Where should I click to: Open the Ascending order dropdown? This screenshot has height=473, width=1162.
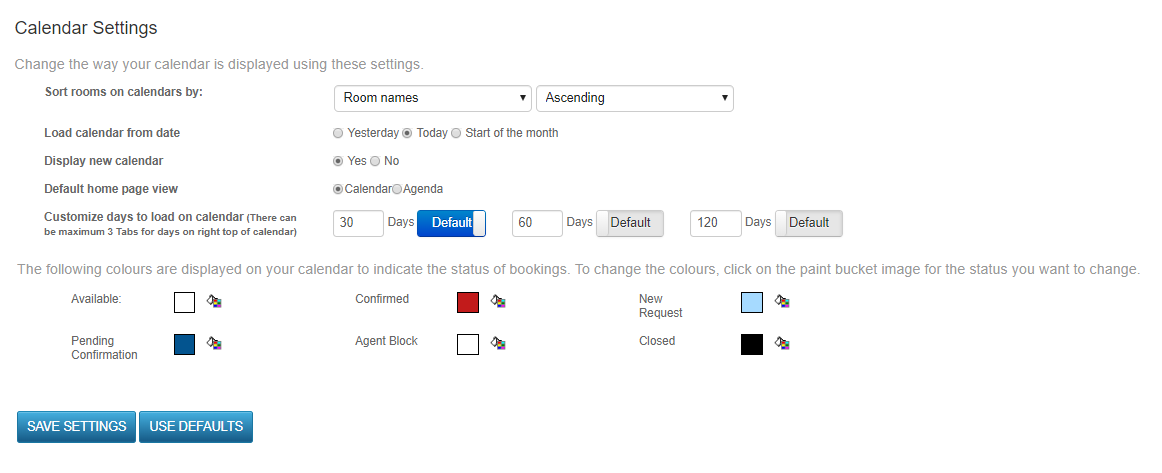coord(634,98)
